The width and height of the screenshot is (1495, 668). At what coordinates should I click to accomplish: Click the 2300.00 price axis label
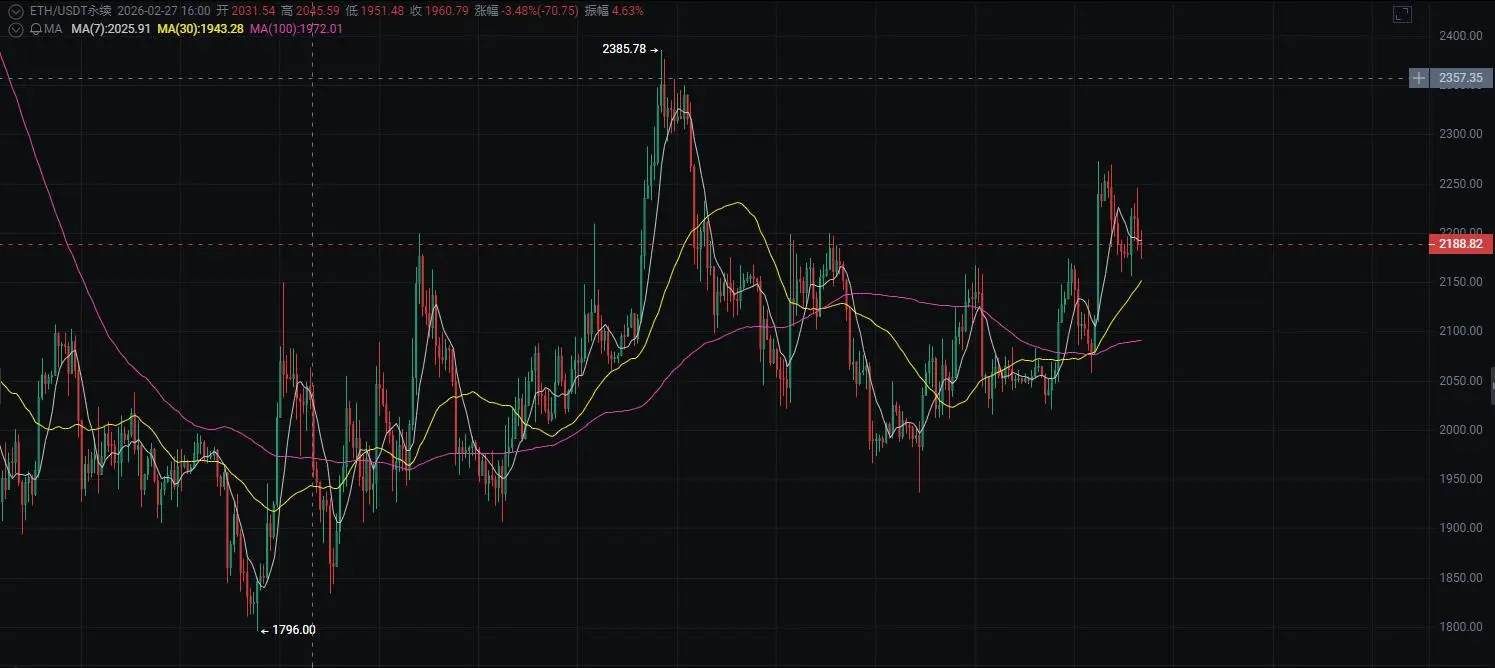1460,134
